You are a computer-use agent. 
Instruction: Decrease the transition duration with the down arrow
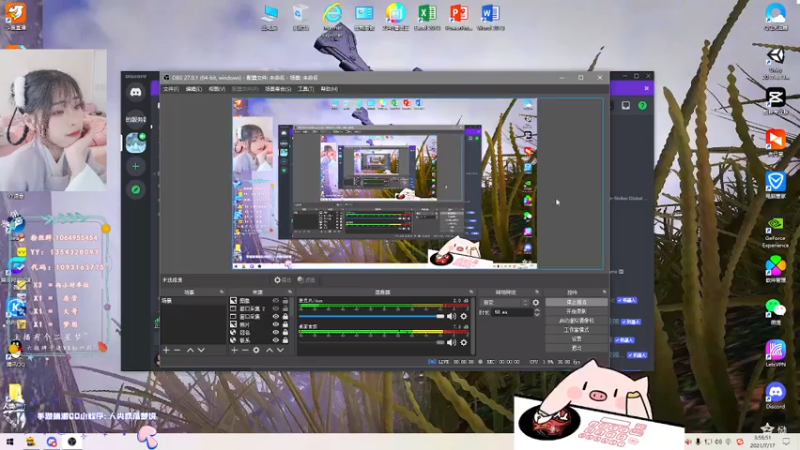coord(537,314)
